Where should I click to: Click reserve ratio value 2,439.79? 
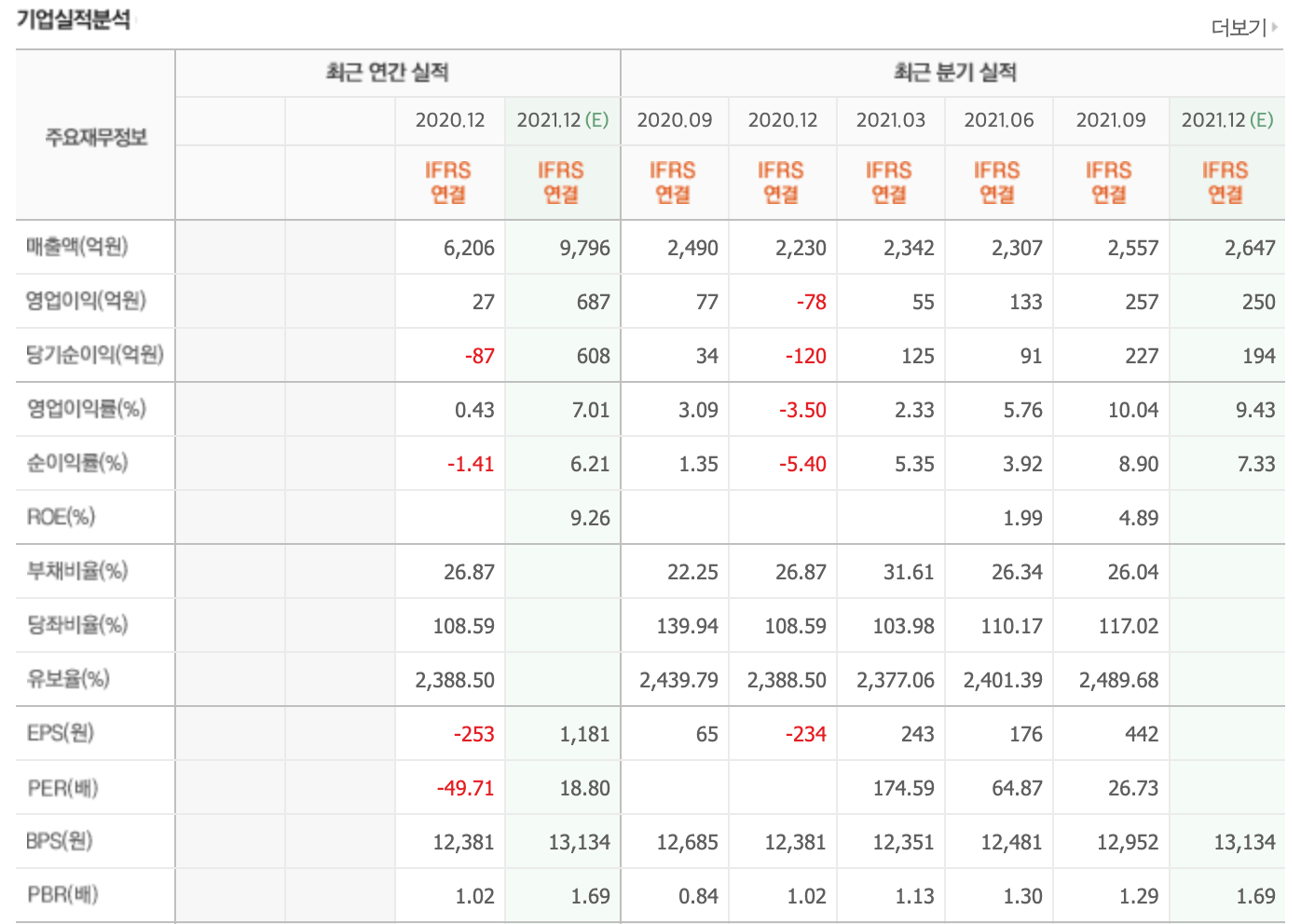click(x=678, y=681)
